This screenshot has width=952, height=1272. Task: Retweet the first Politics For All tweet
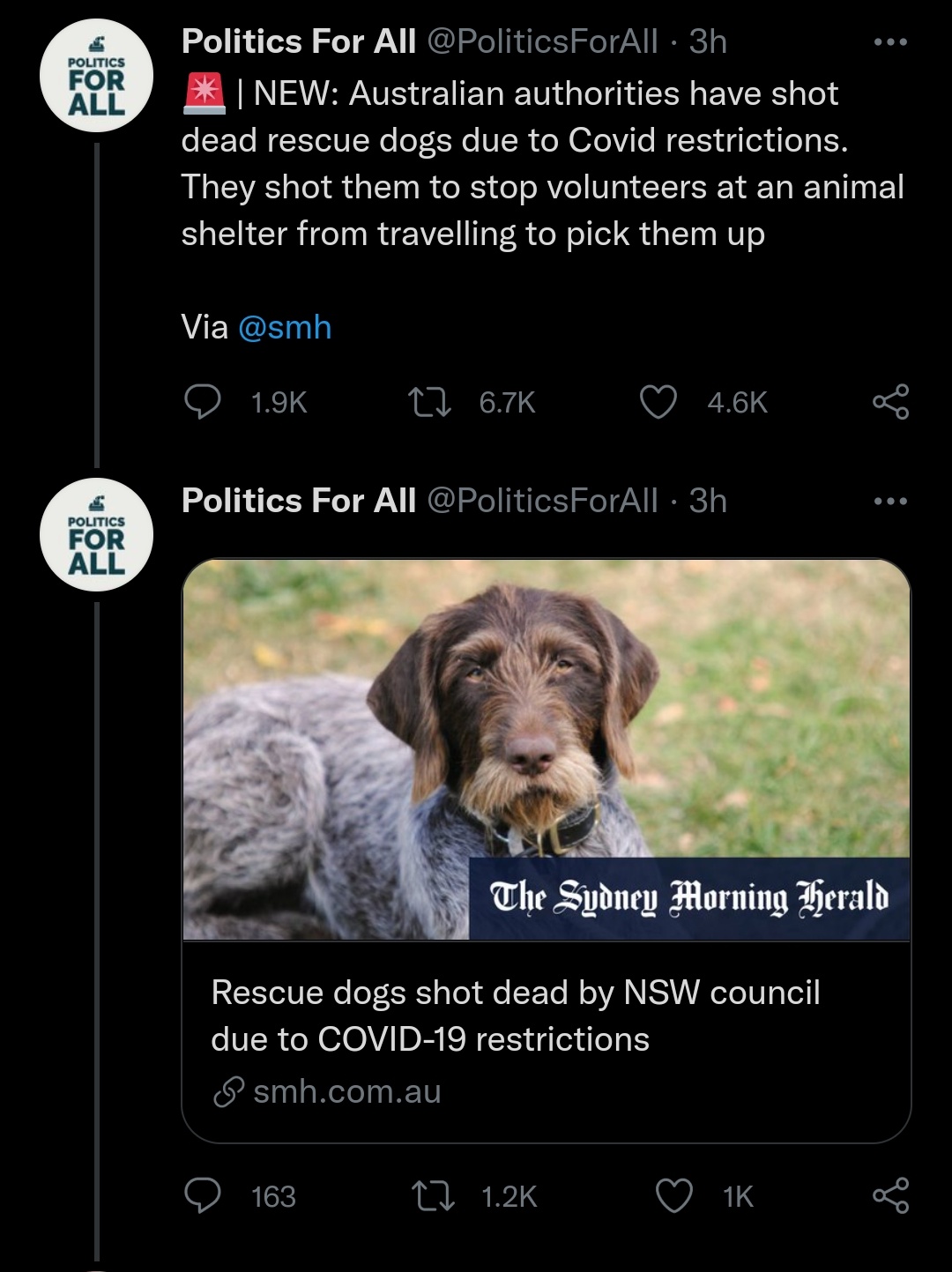431,402
